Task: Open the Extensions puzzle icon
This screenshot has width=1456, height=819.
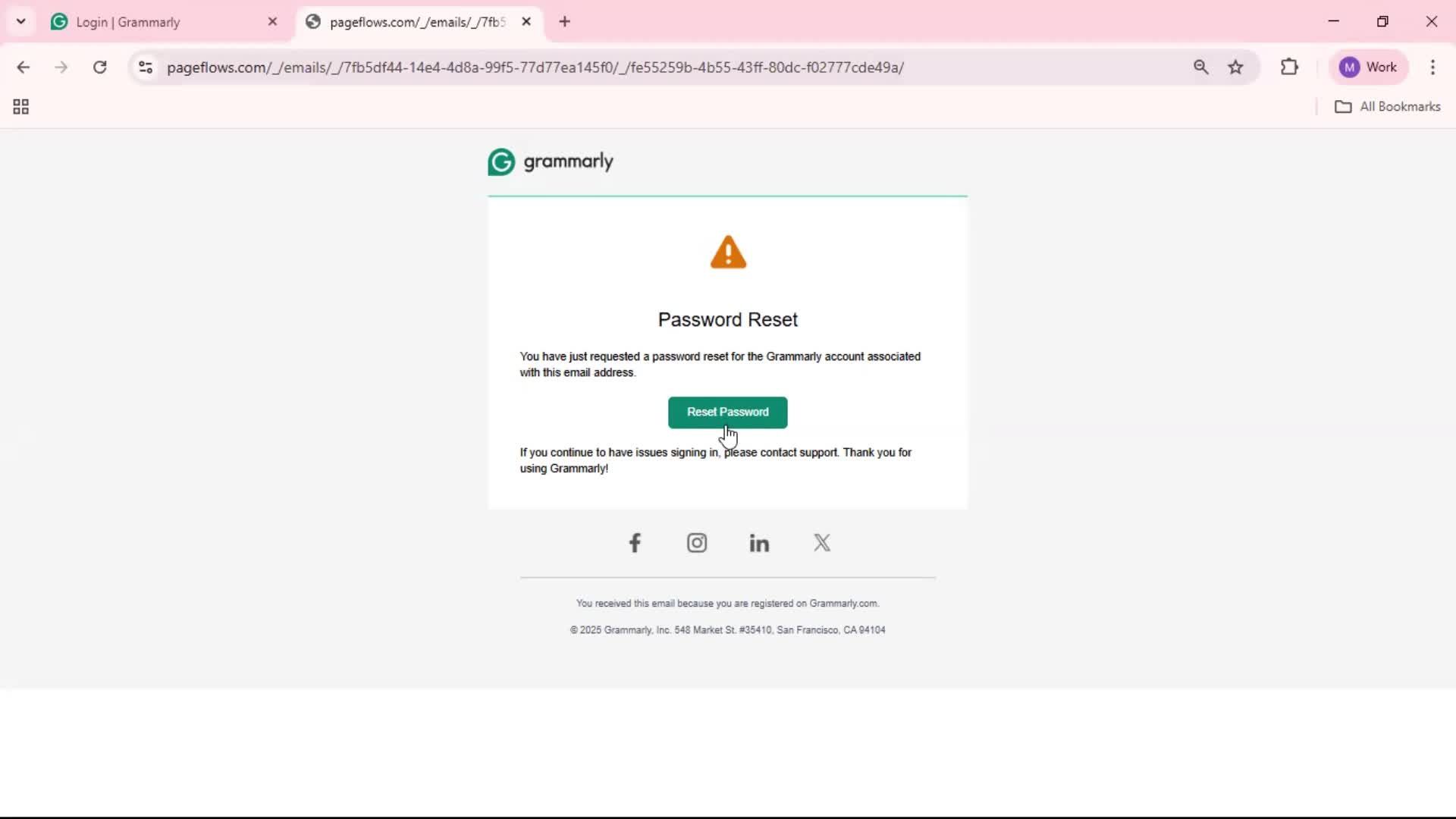Action: (1289, 67)
